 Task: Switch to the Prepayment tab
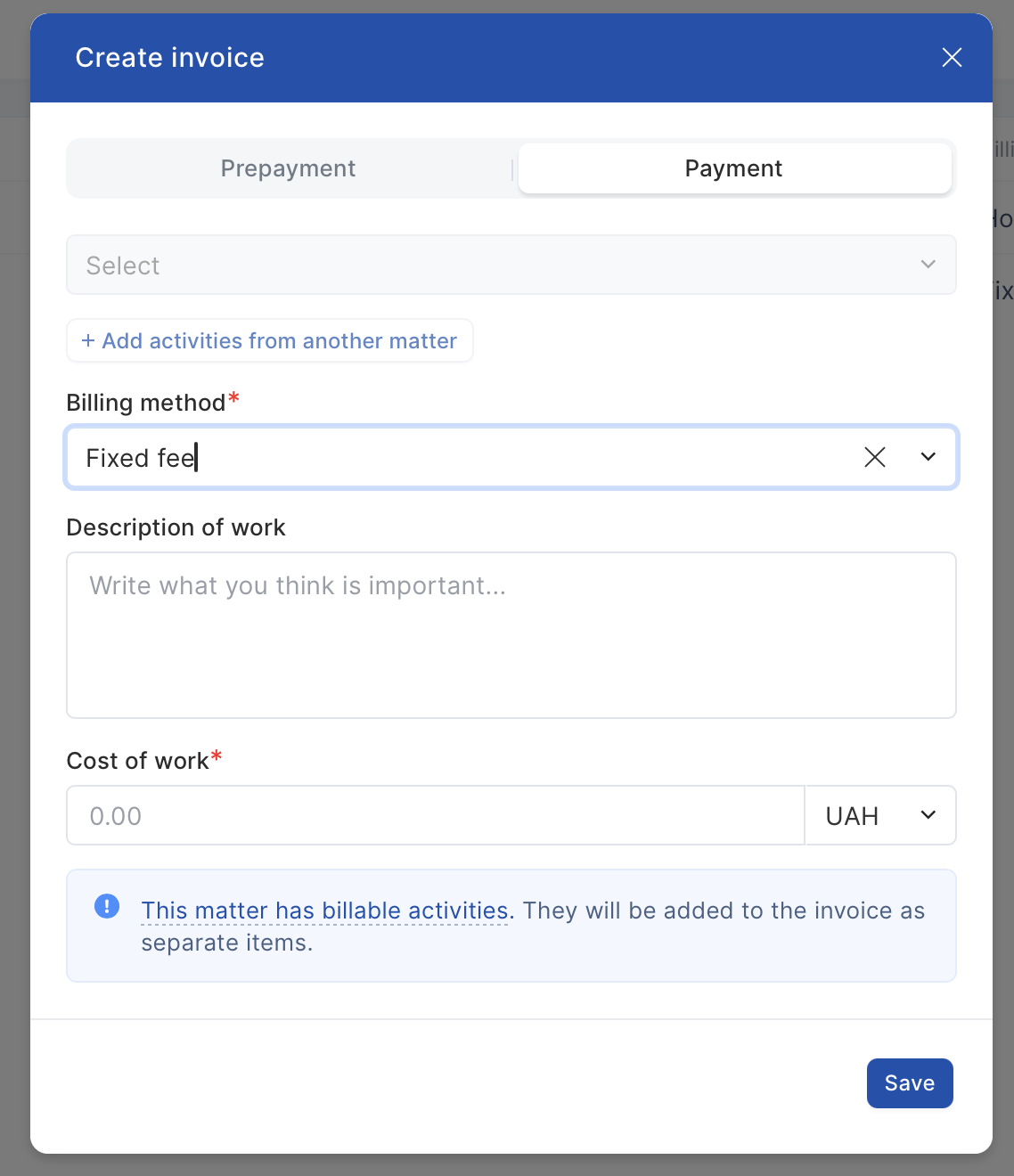pyautogui.click(x=289, y=168)
